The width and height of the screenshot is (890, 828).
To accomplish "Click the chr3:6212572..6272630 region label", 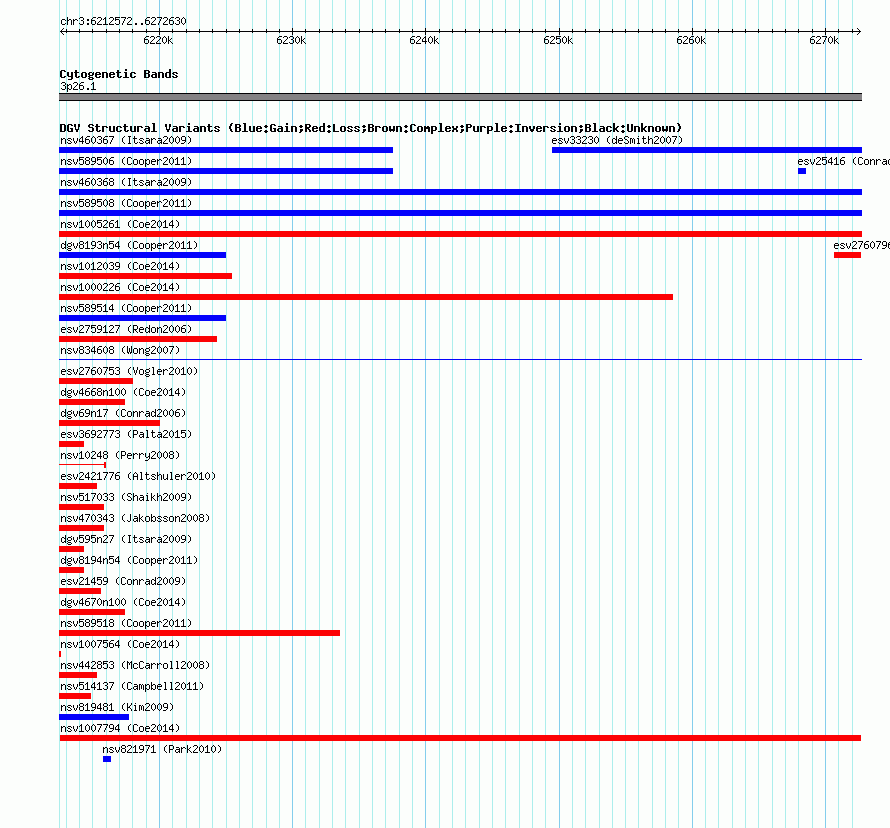I will coord(123,21).
